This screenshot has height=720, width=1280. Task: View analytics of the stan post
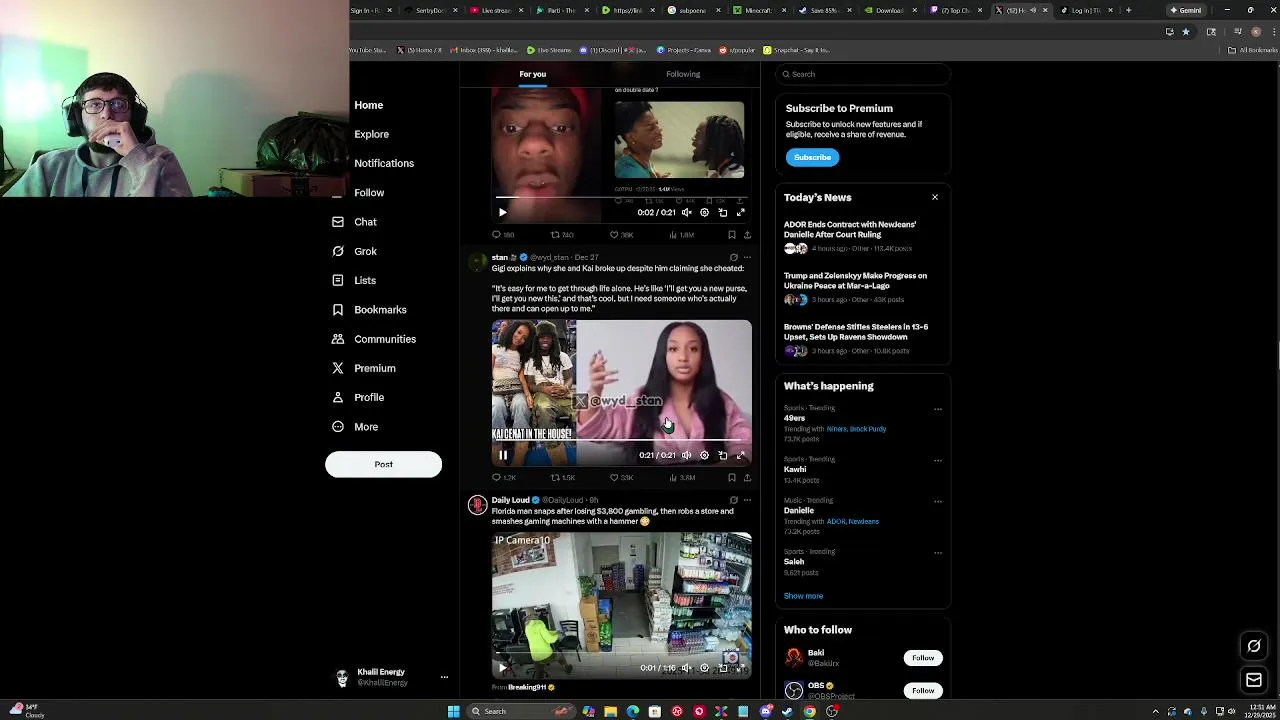tap(680, 478)
